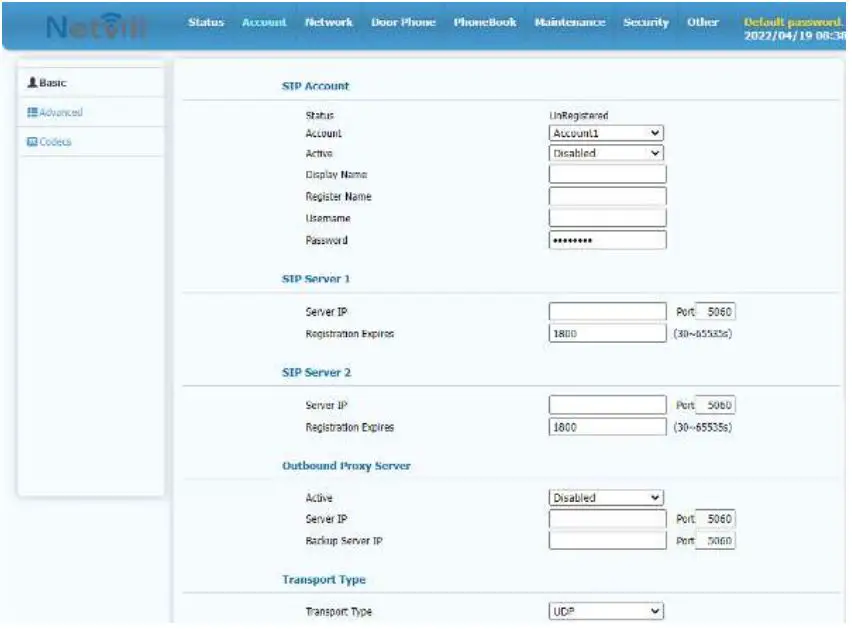Click the SIP Server 1 Server IP field
852x629 pixels.
click(x=607, y=312)
